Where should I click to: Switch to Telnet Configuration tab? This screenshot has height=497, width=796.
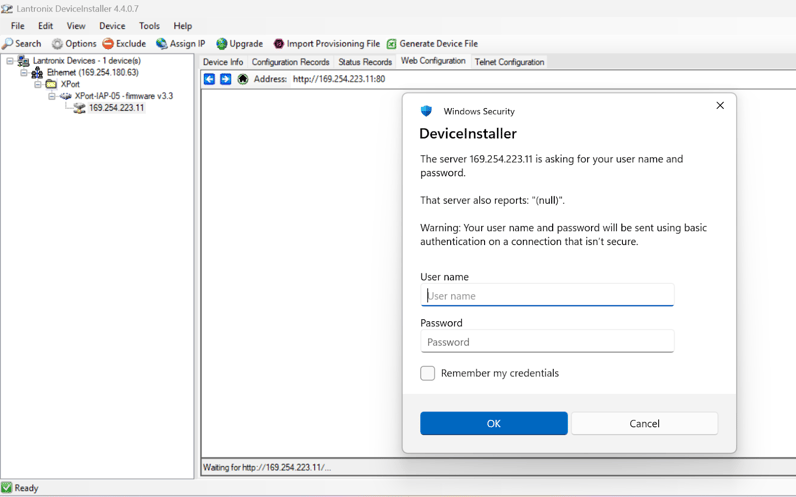pyautogui.click(x=509, y=62)
